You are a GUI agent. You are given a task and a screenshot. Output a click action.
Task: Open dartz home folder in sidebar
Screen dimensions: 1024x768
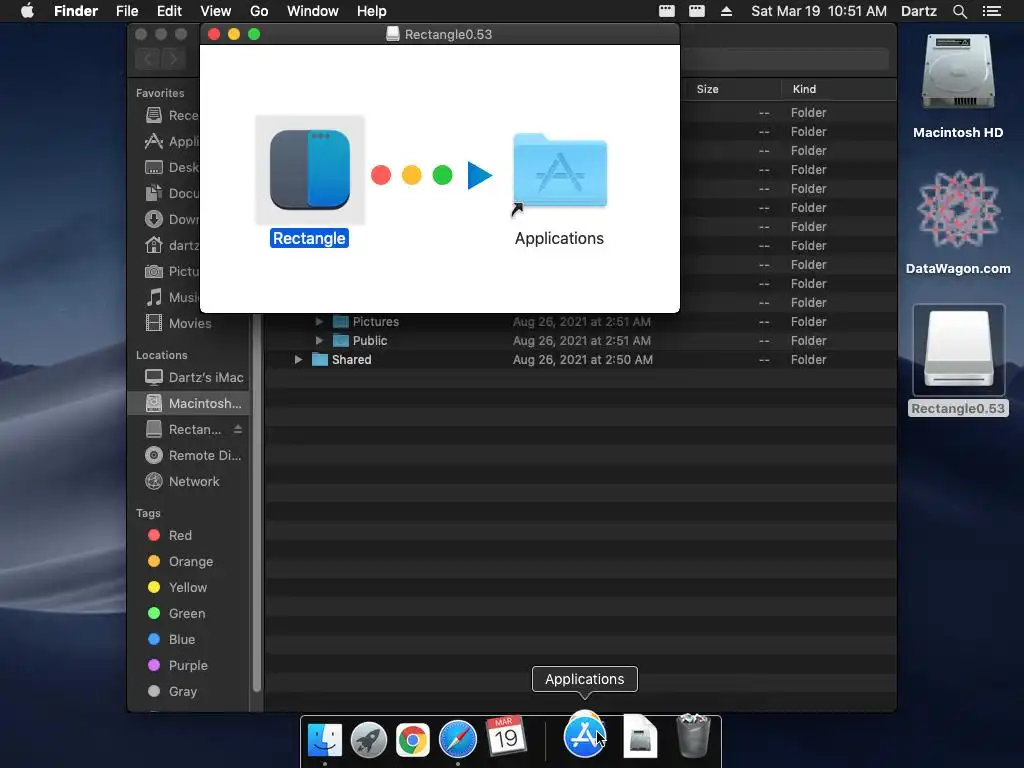coord(171,246)
